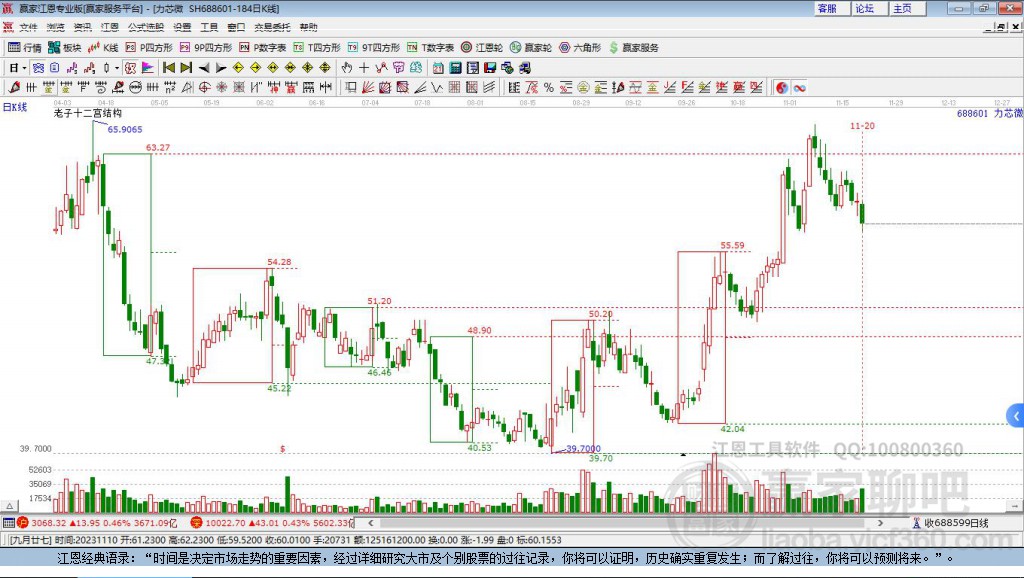
Task: Click the 日K线 label
Action: (15, 107)
